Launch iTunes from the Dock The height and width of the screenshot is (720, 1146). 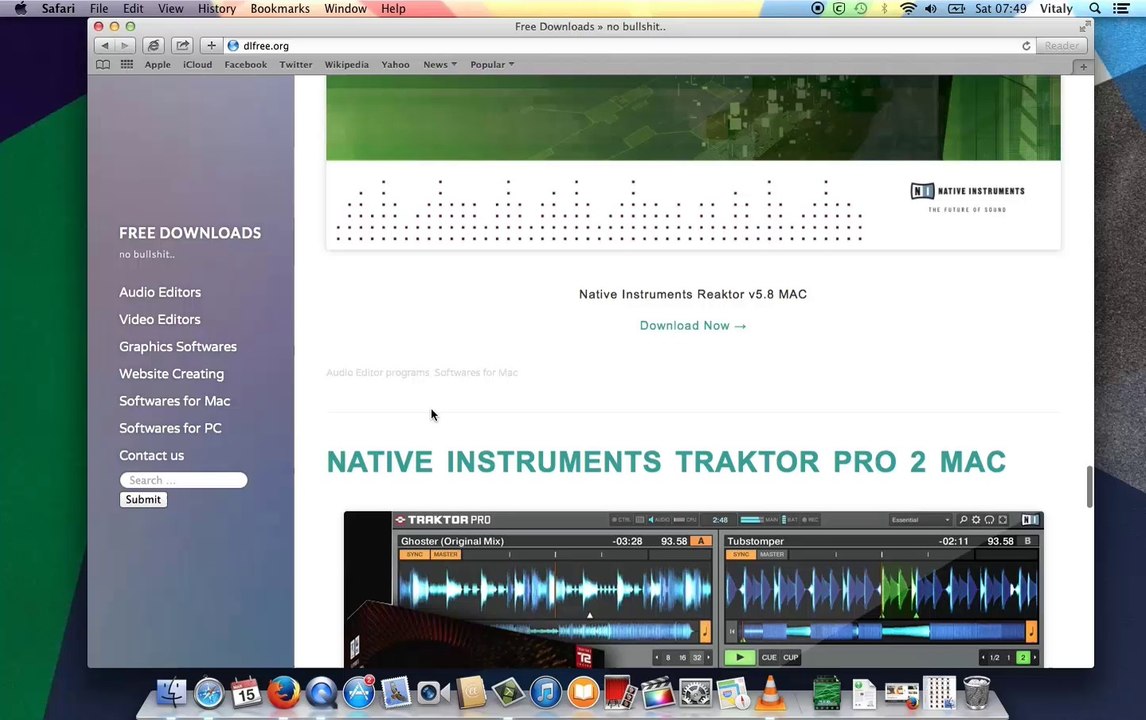click(546, 692)
